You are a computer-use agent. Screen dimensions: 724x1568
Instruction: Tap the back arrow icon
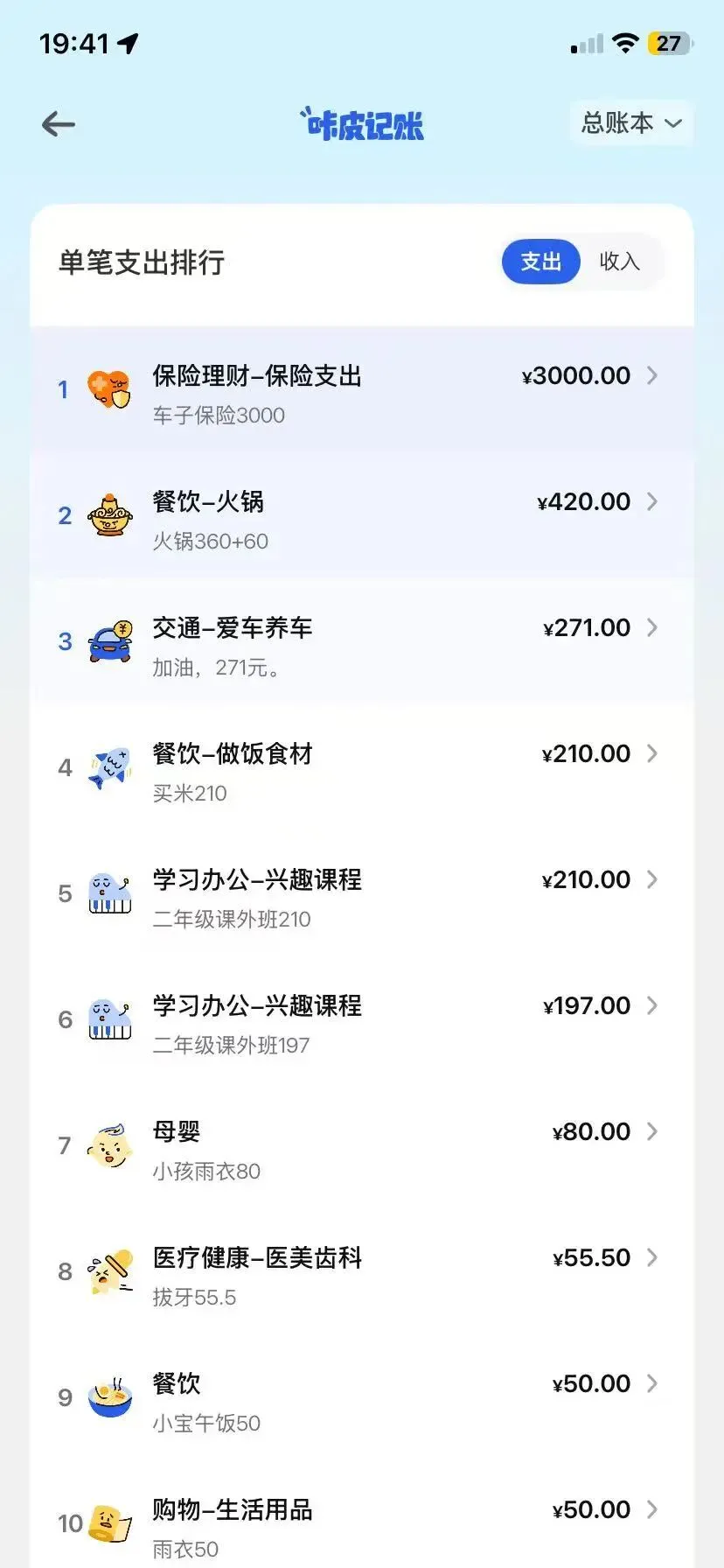point(59,124)
